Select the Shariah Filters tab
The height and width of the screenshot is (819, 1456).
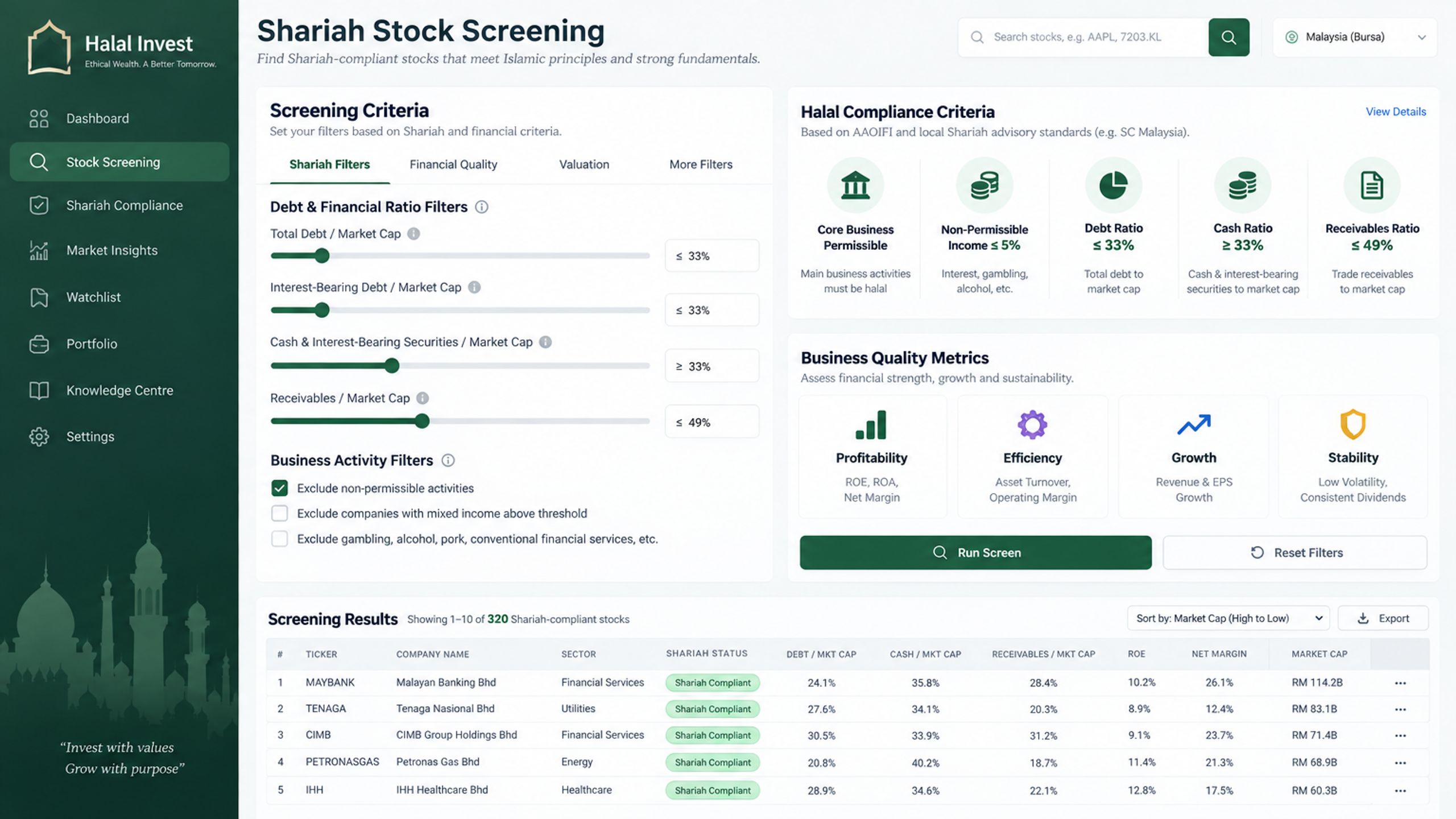330,165
